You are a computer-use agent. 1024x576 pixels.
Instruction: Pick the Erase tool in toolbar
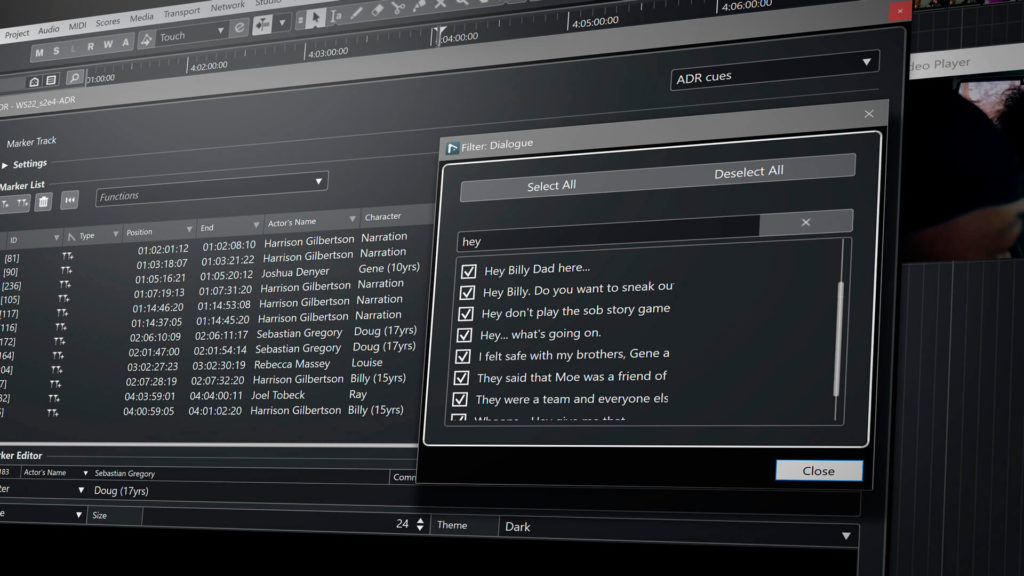(x=377, y=11)
